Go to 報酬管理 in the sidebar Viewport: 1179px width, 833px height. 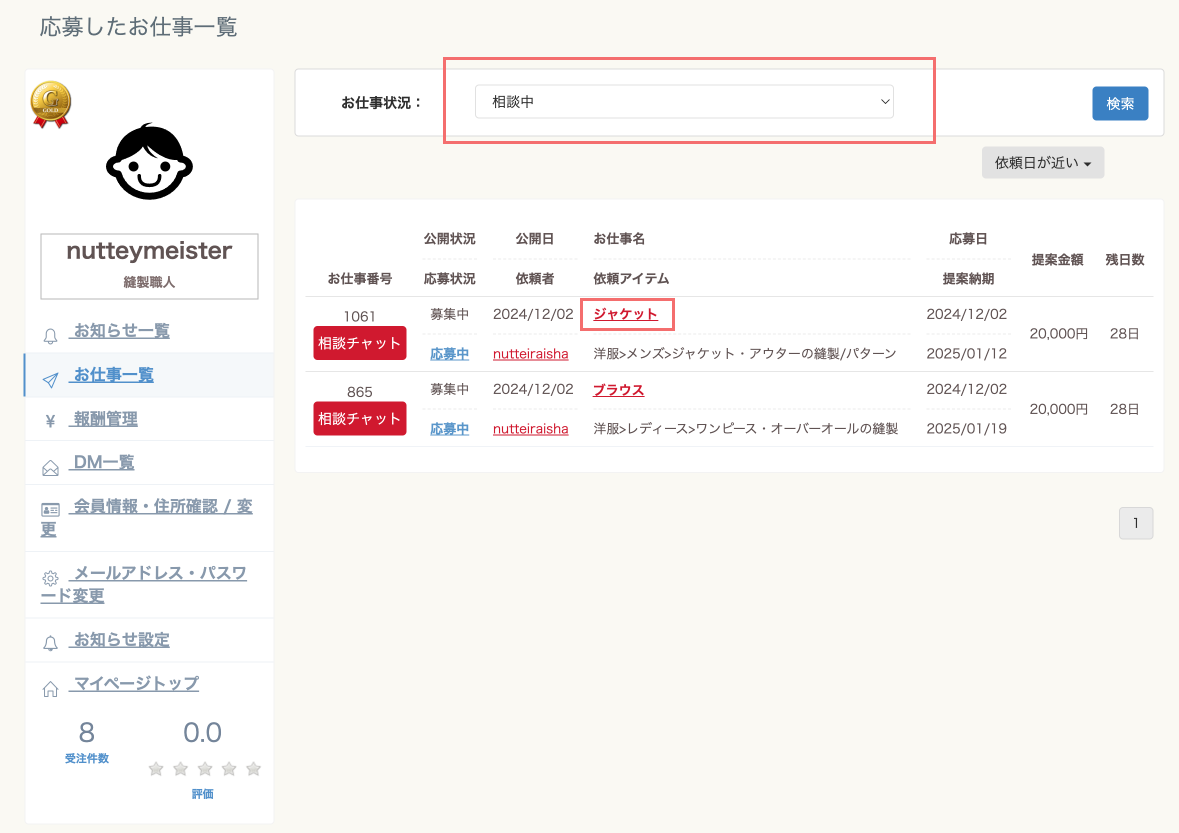pyautogui.click(x=105, y=419)
